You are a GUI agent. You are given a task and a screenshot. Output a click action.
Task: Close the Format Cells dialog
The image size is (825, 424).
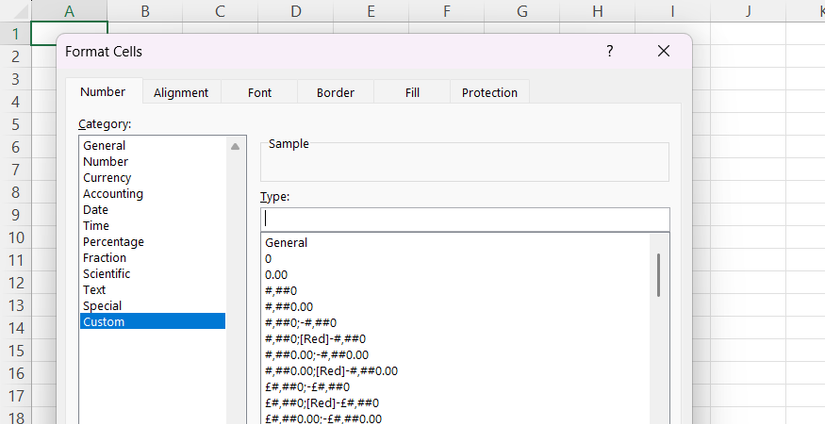[663, 51]
